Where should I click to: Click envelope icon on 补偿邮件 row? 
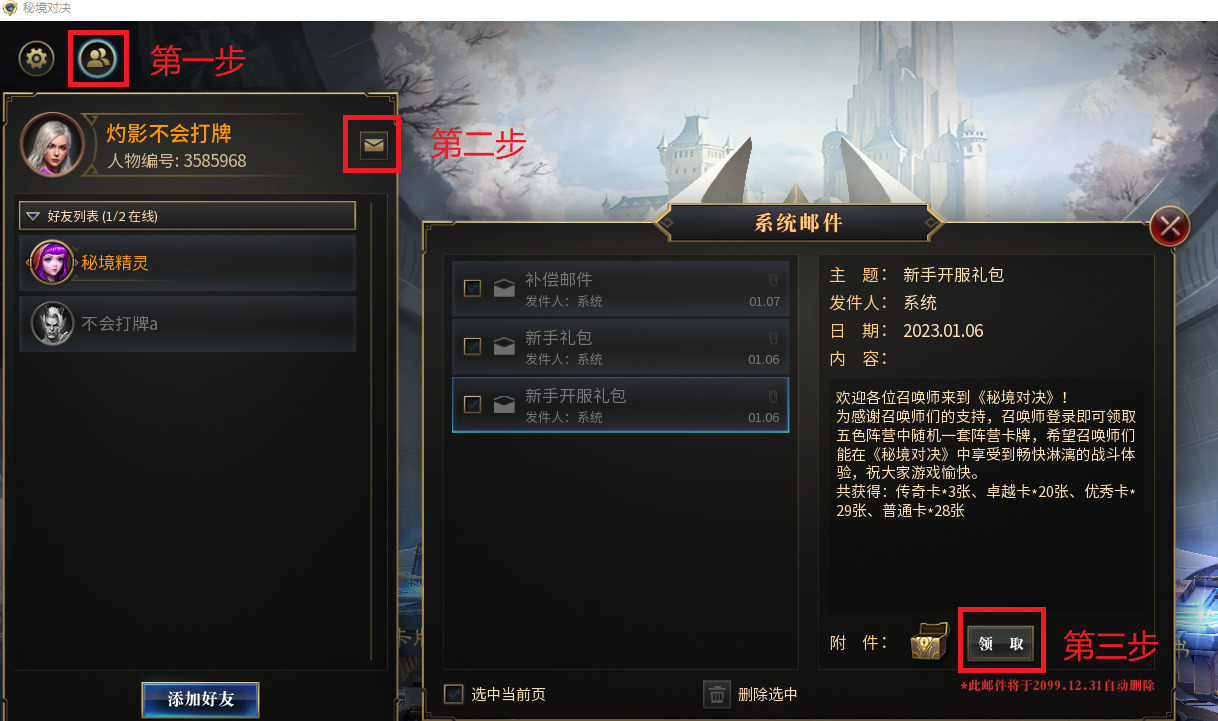coord(504,289)
